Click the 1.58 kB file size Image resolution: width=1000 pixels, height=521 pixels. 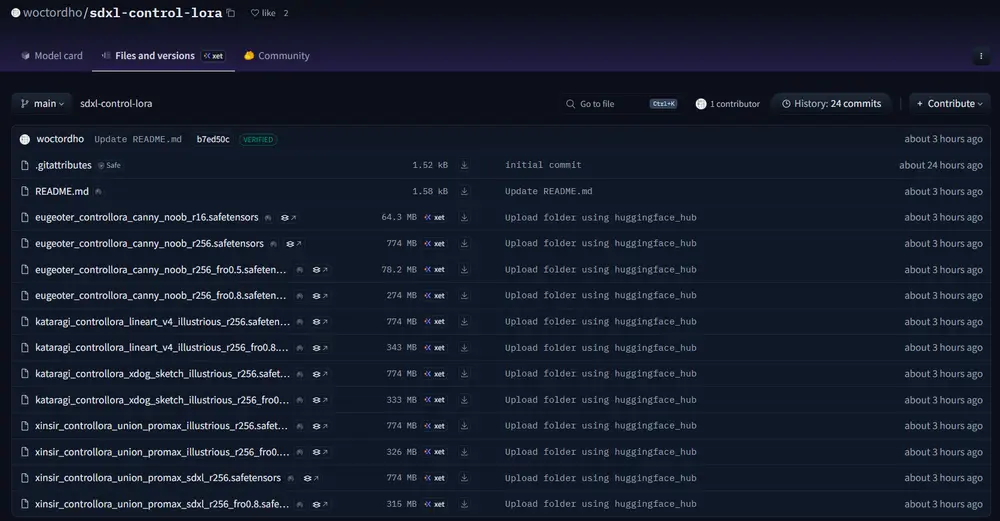tap(430, 191)
